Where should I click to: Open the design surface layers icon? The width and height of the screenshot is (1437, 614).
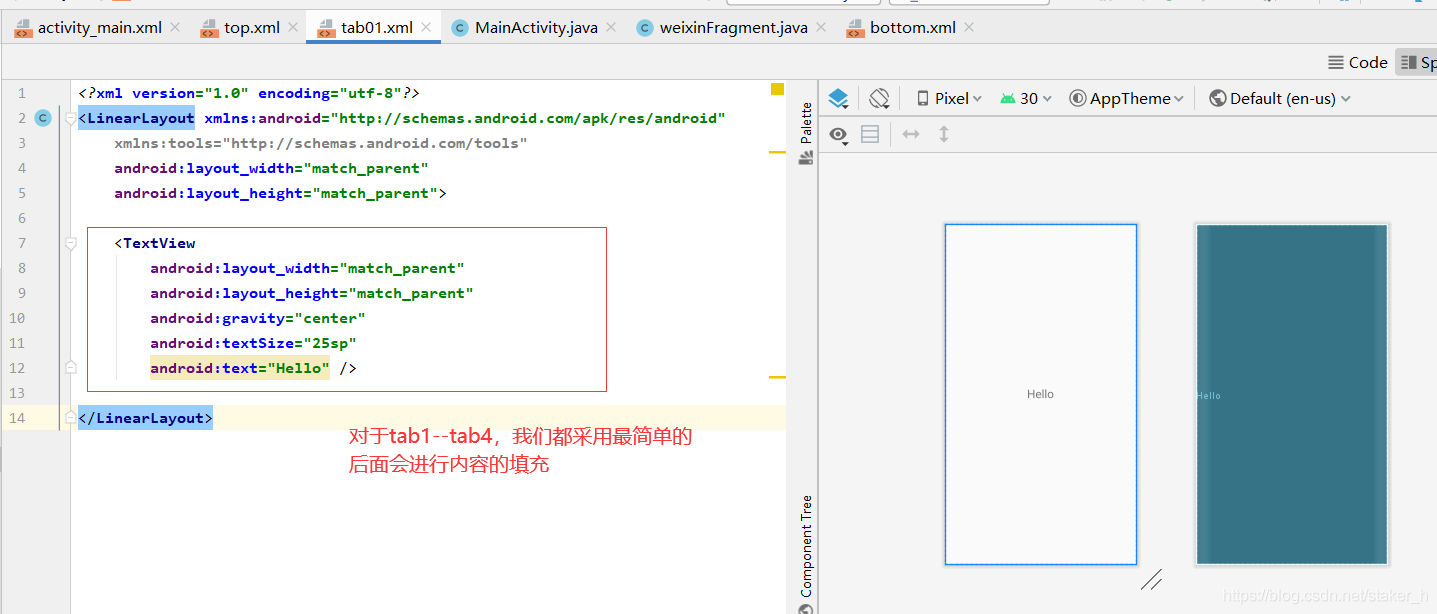(839, 98)
